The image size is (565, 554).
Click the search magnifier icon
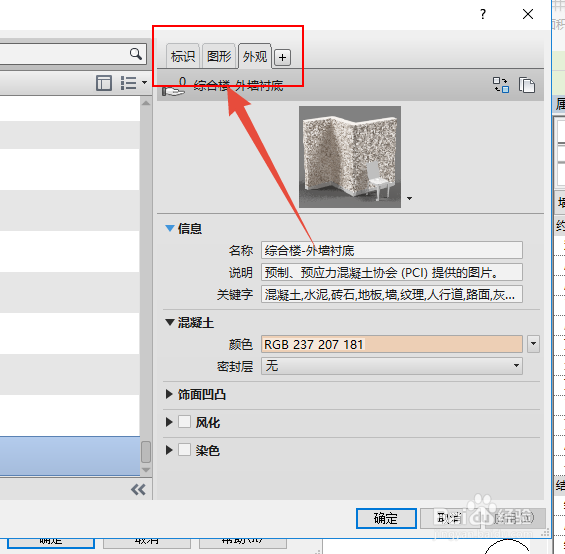point(136,54)
